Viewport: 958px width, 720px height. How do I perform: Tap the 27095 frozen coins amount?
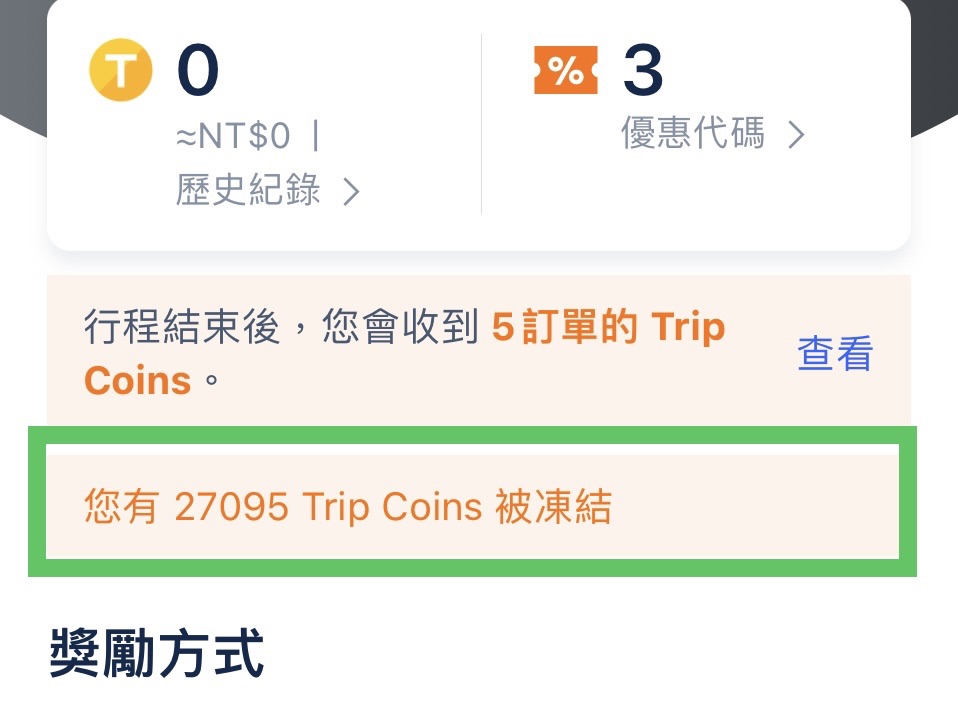point(231,508)
